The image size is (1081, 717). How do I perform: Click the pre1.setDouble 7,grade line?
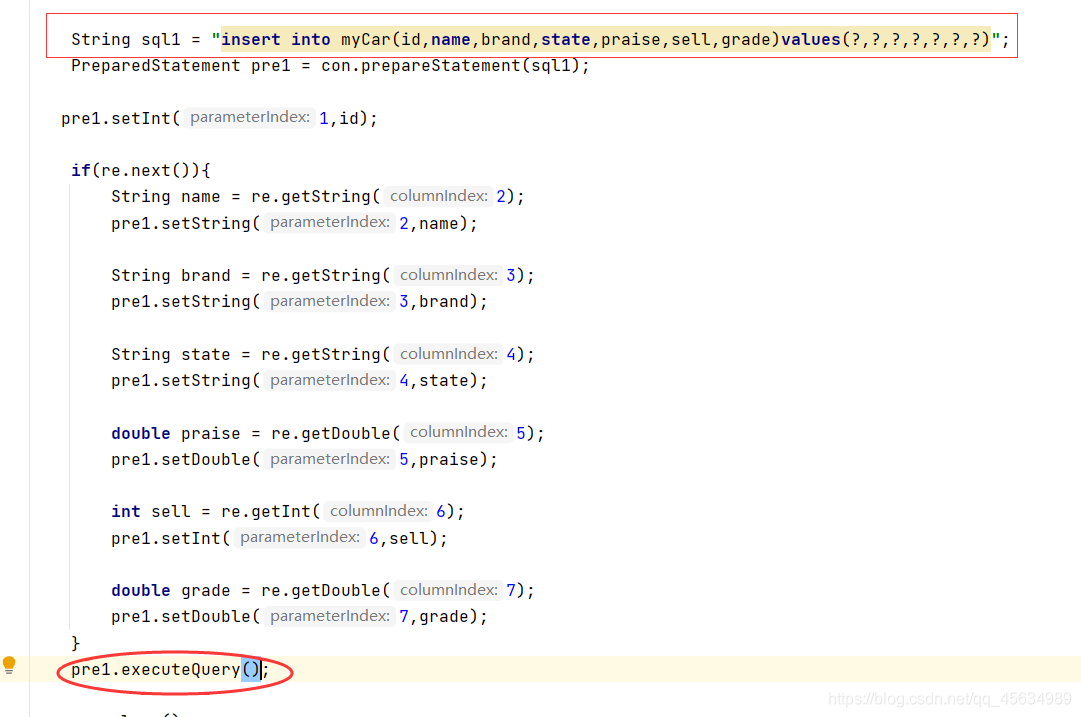pyautogui.click(x=299, y=616)
